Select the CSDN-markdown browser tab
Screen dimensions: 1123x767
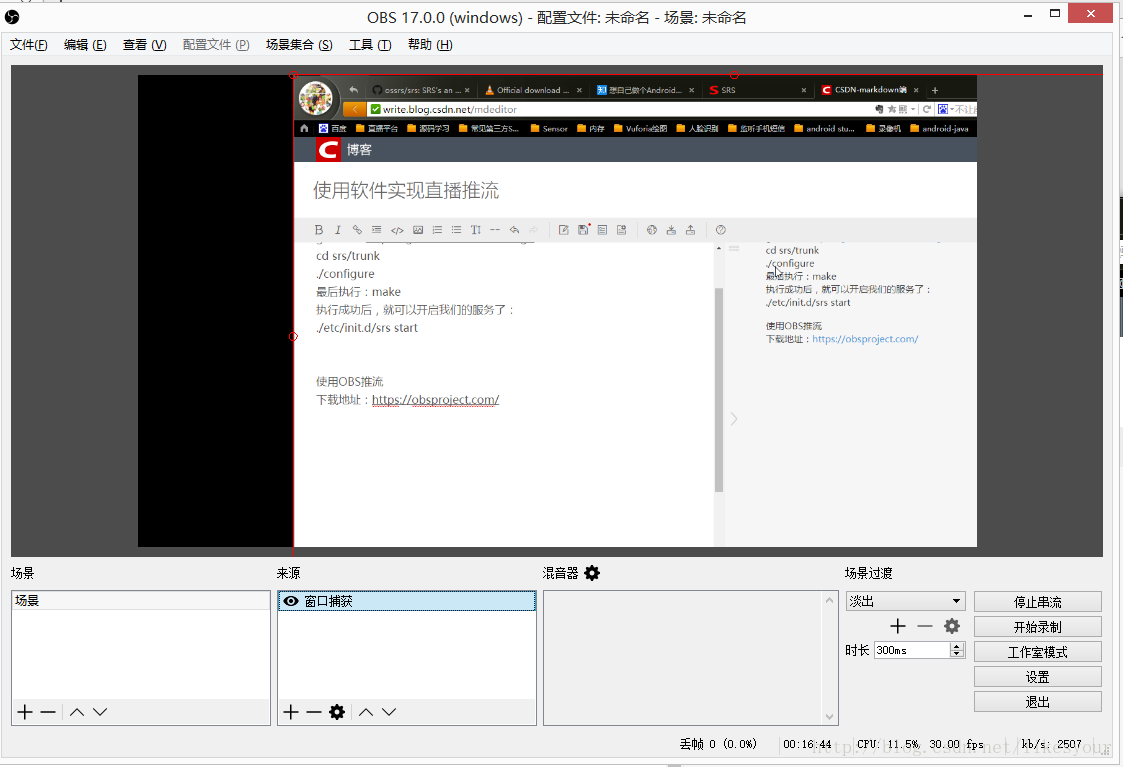click(870, 90)
